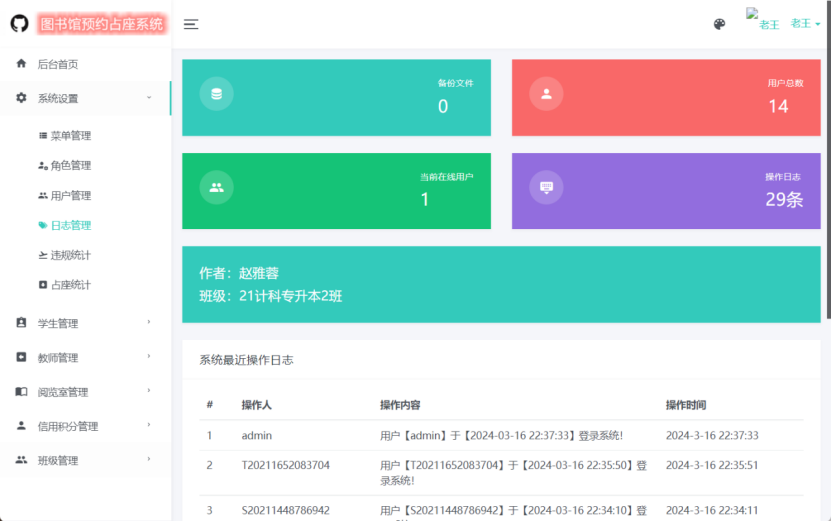Click the 操作人 column header

click(257, 405)
